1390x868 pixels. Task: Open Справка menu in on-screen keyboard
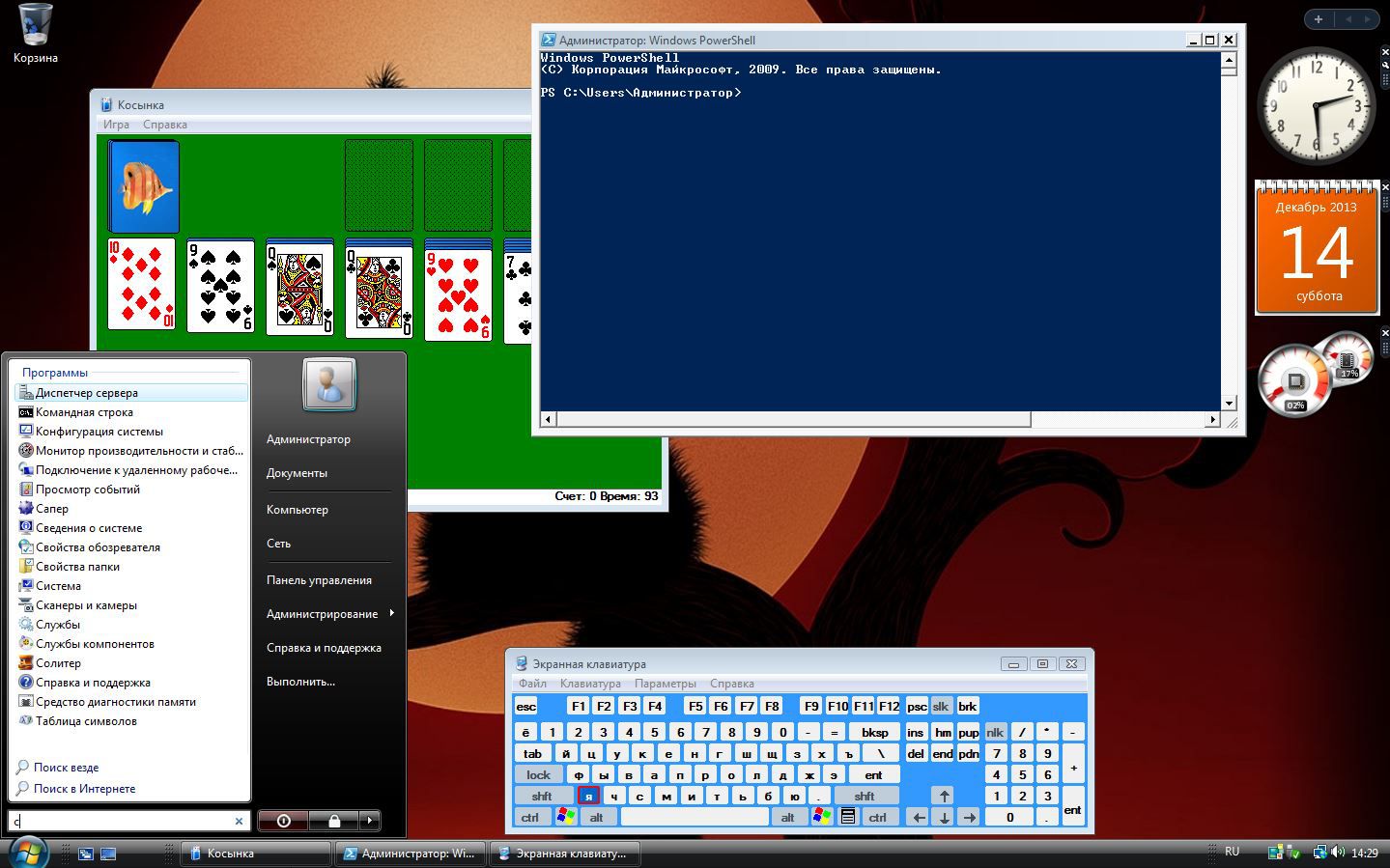coord(732,684)
